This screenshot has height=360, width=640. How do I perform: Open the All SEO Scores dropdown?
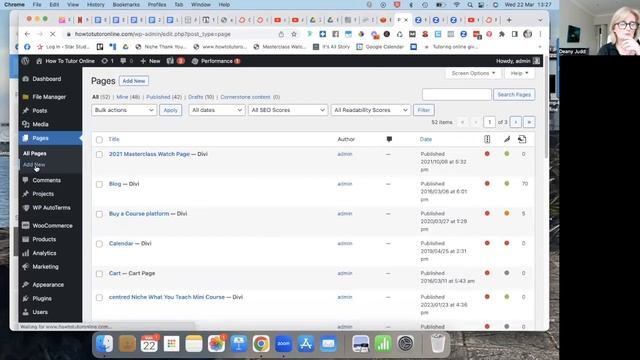tap(288, 110)
